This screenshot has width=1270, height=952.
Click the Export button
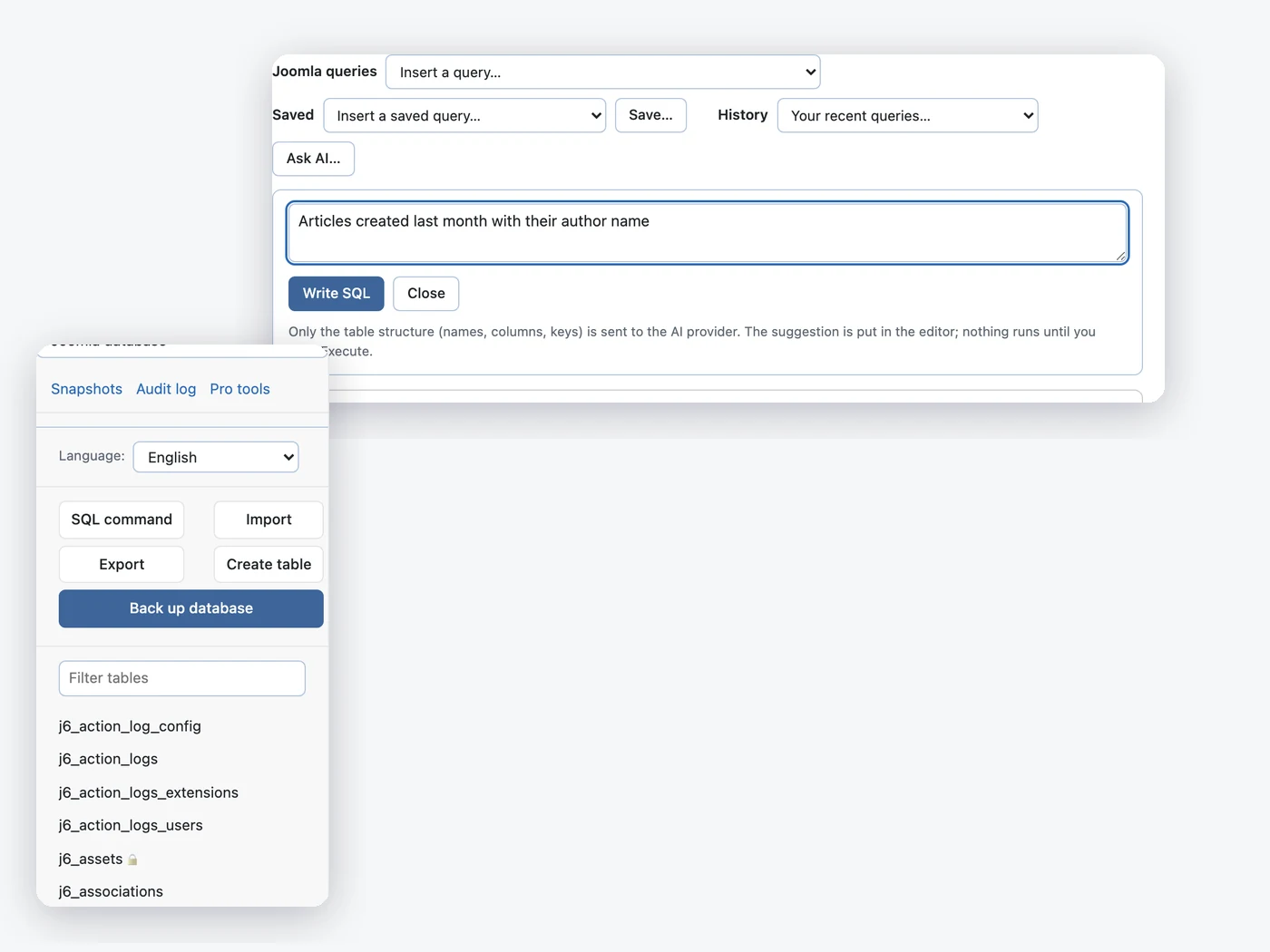point(122,564)
